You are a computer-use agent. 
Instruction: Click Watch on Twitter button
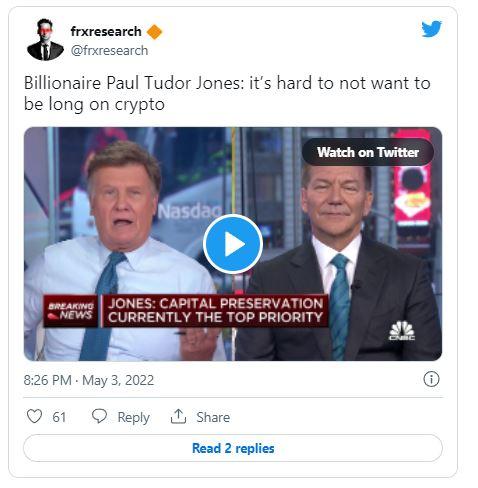point(368,152)
